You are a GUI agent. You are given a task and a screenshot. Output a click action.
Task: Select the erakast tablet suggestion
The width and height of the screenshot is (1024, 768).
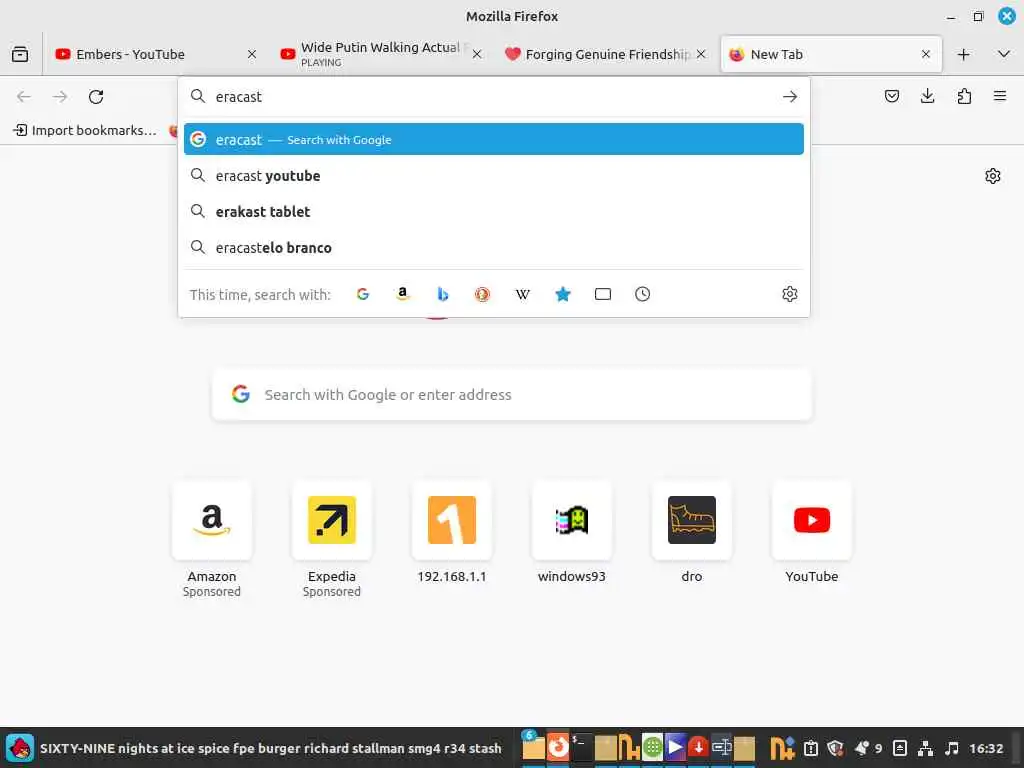tap(494, 212)
